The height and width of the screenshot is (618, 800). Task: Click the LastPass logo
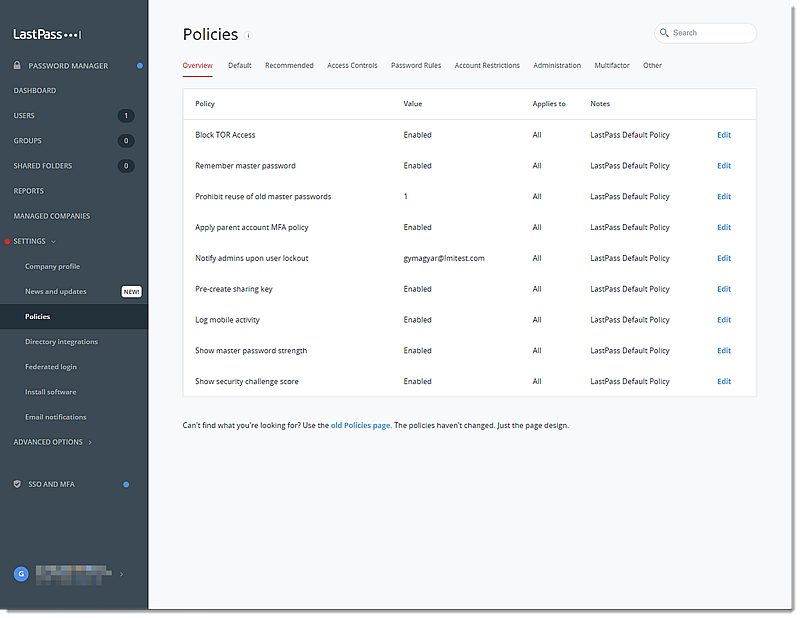tap(47, 34)
